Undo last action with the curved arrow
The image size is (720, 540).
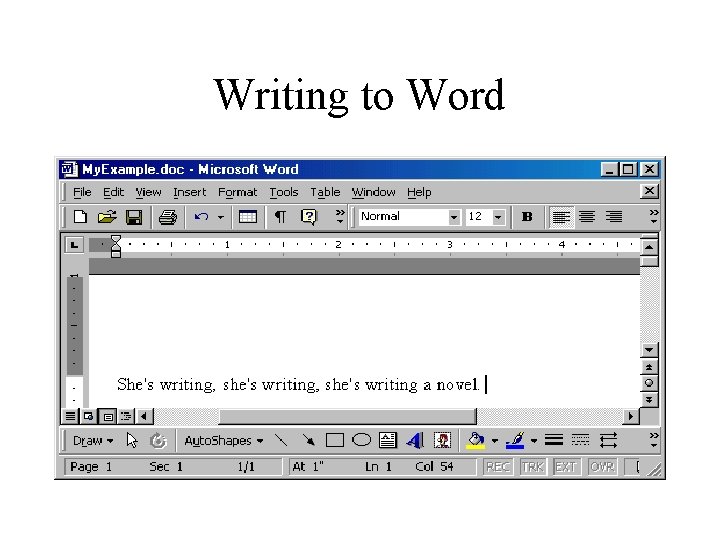point(201,217)
